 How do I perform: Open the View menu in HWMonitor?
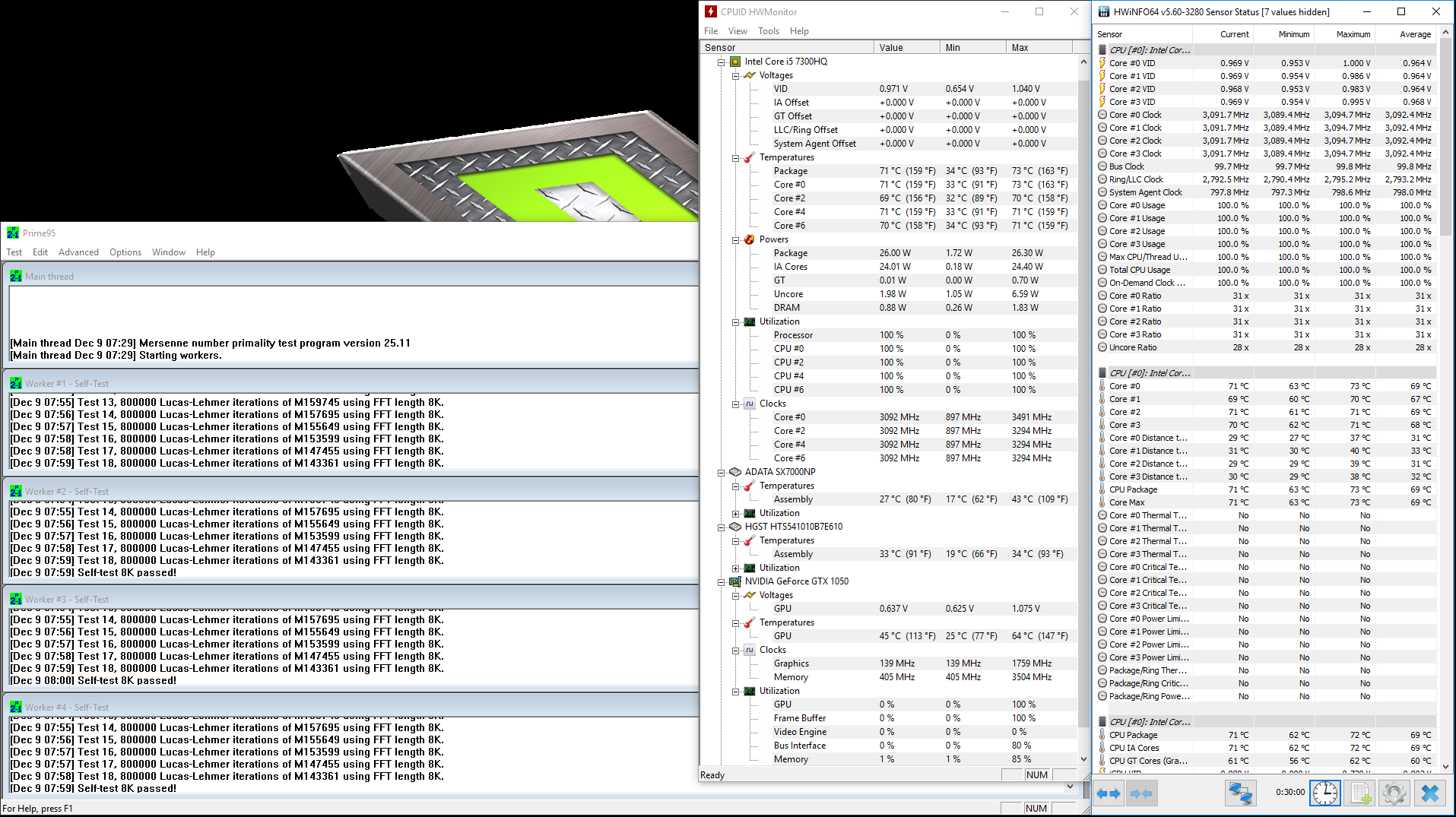(x=738, y=31)
